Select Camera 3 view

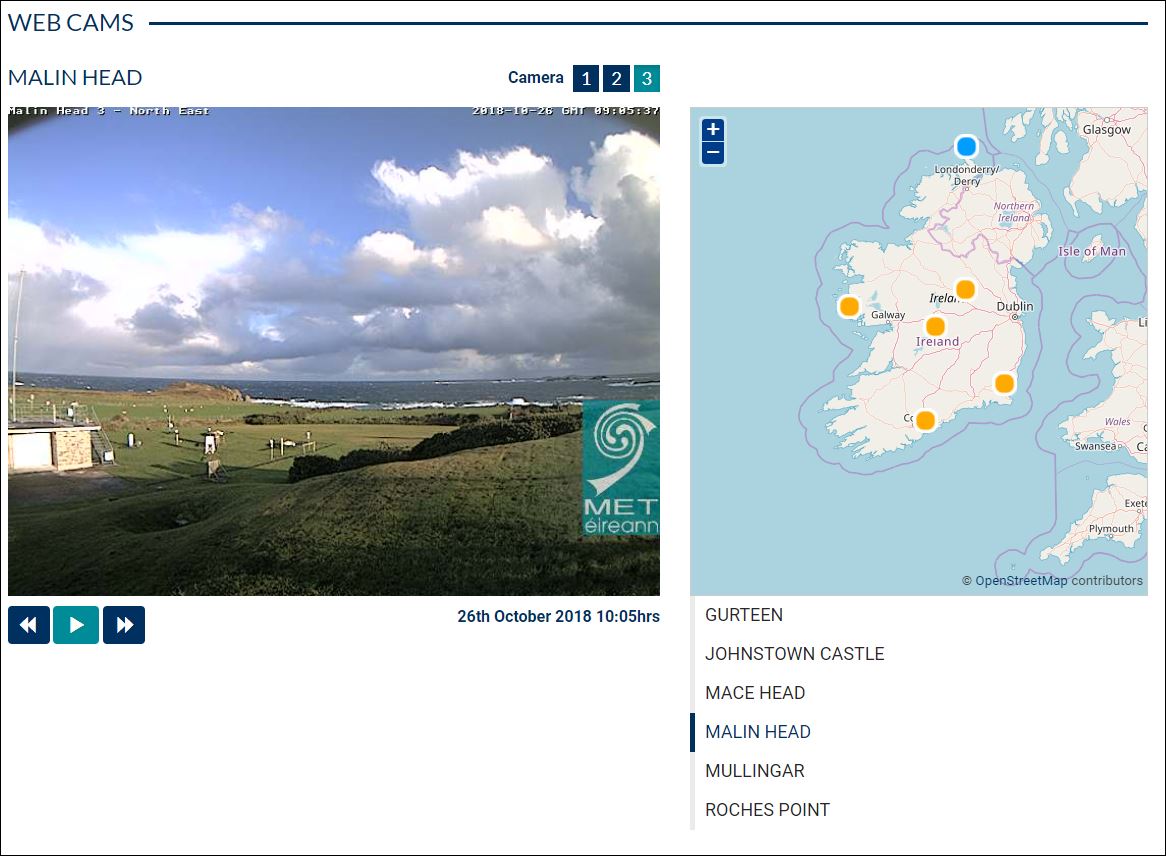coord(647,78)
